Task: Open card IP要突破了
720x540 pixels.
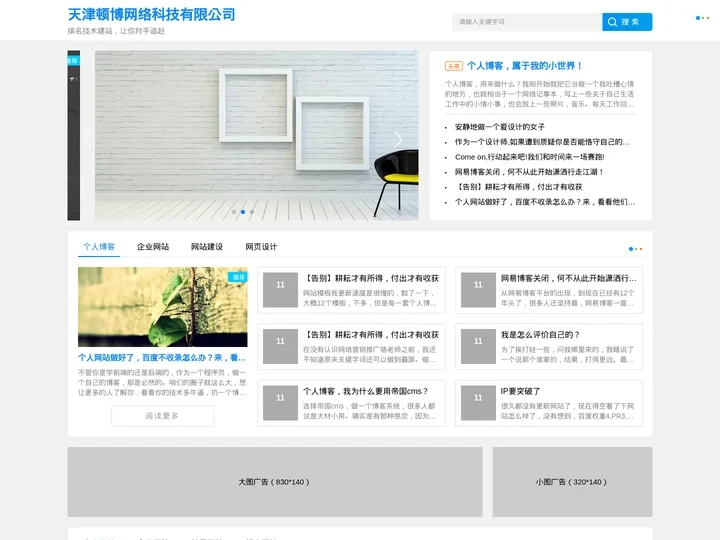Action: [549, 403]
